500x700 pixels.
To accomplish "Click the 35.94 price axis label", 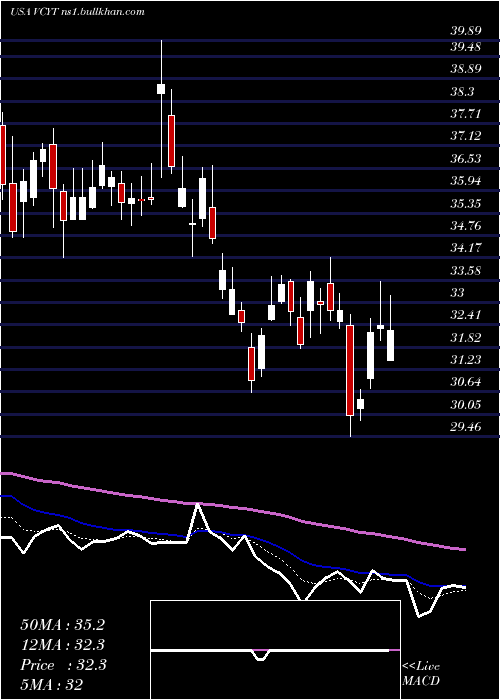I will pos(465,181).
